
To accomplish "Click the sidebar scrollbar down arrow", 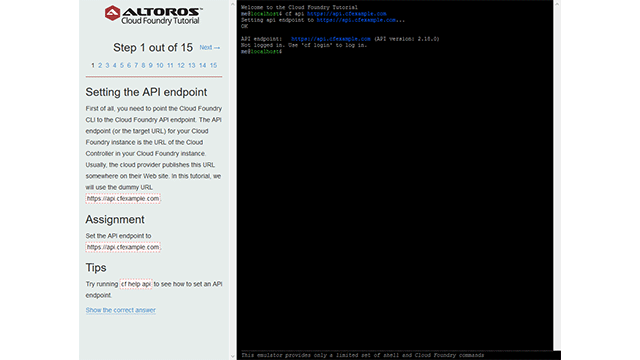I will coord(233,356).
